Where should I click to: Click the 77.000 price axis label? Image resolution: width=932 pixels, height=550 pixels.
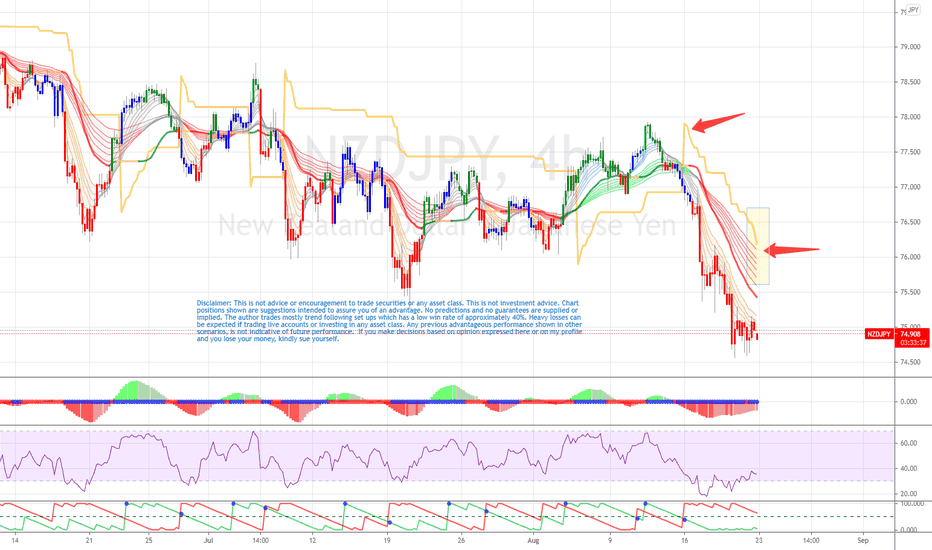click(910, 187)
